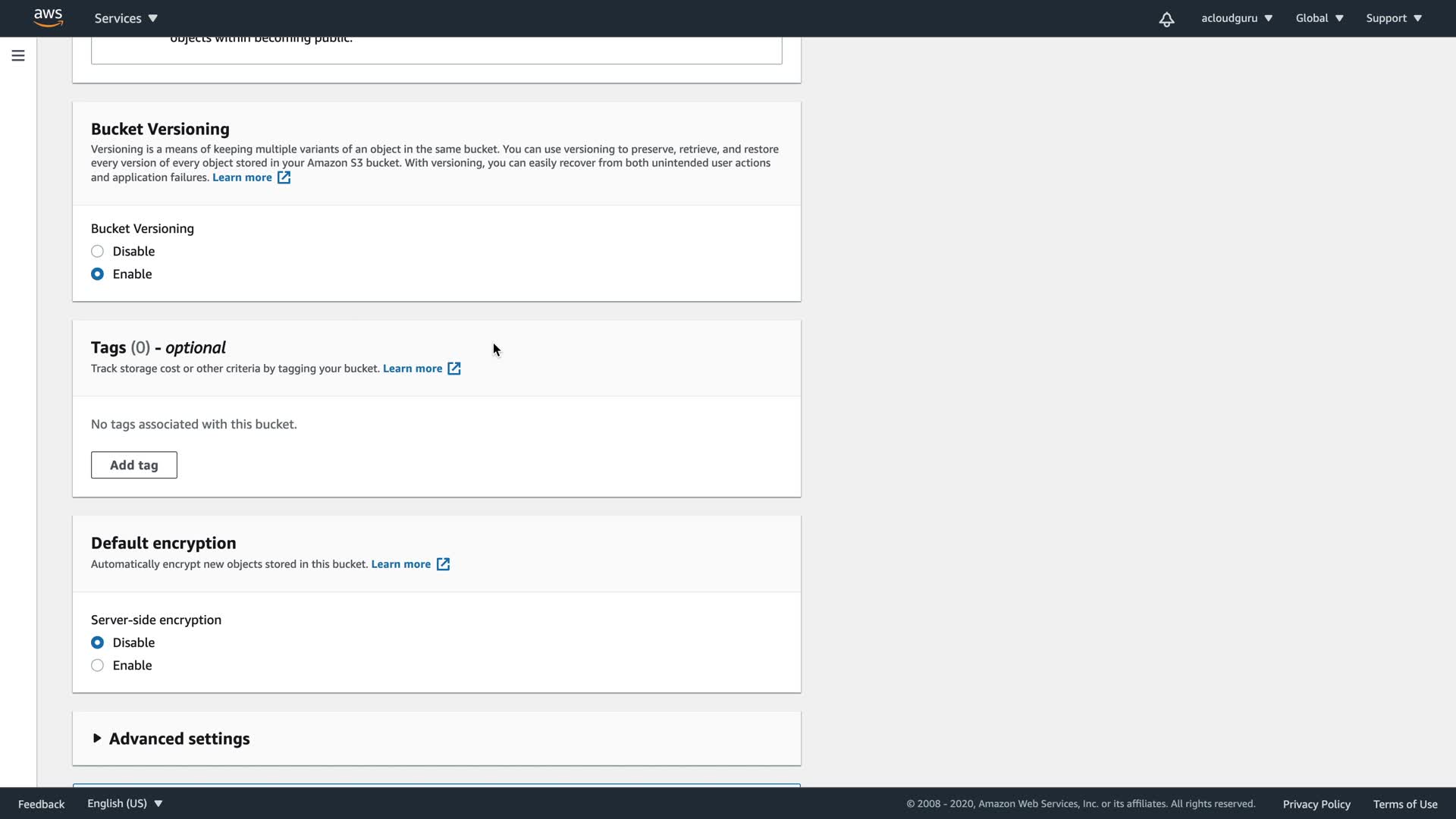Open the Support menu
The width and height of the screenshot is (1456, 819).
tap(1393, 18)
